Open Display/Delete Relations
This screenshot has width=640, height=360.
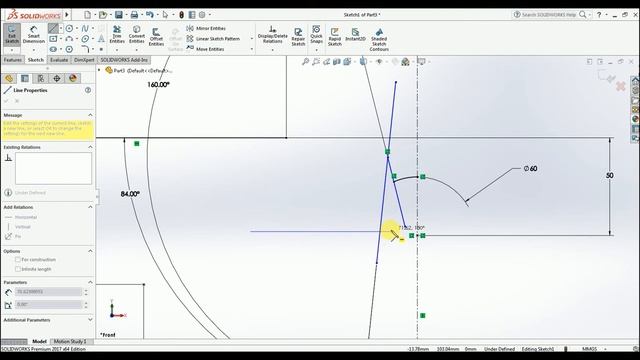(272, 34)
